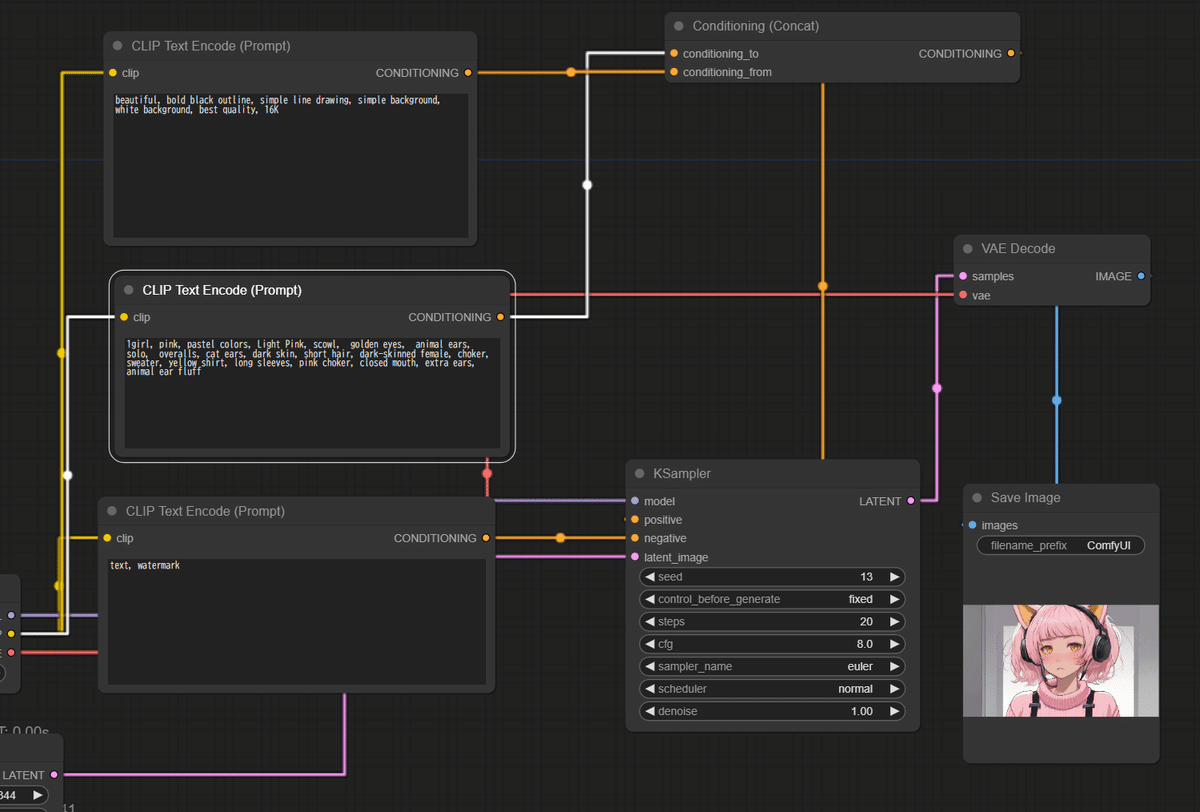The width and height of the screenshot is (1200, 812).
Task: Collapse the Conditioning (Concat) node via its title dot
Action: 679,26
